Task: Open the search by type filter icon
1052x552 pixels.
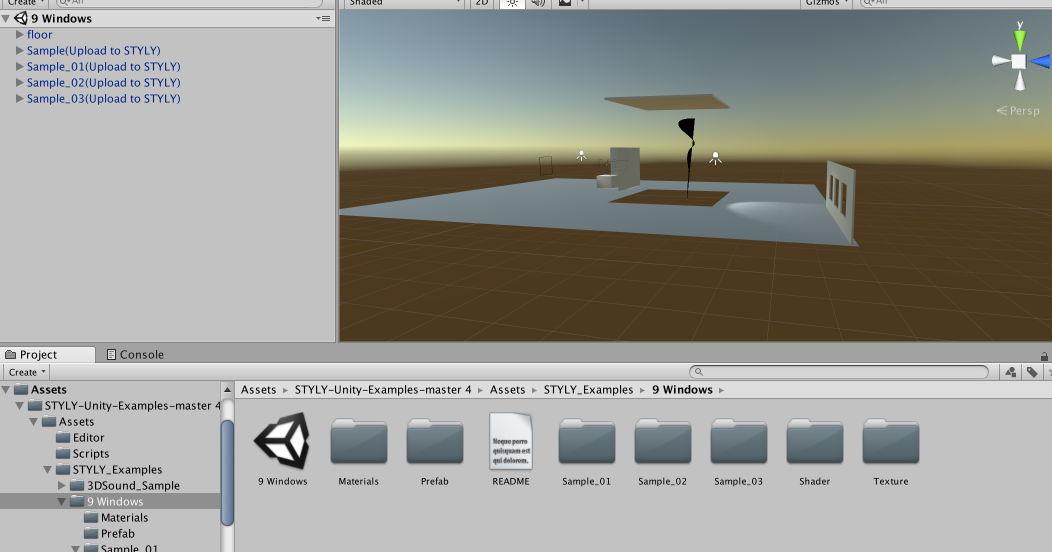Action: click(1010, 372)
